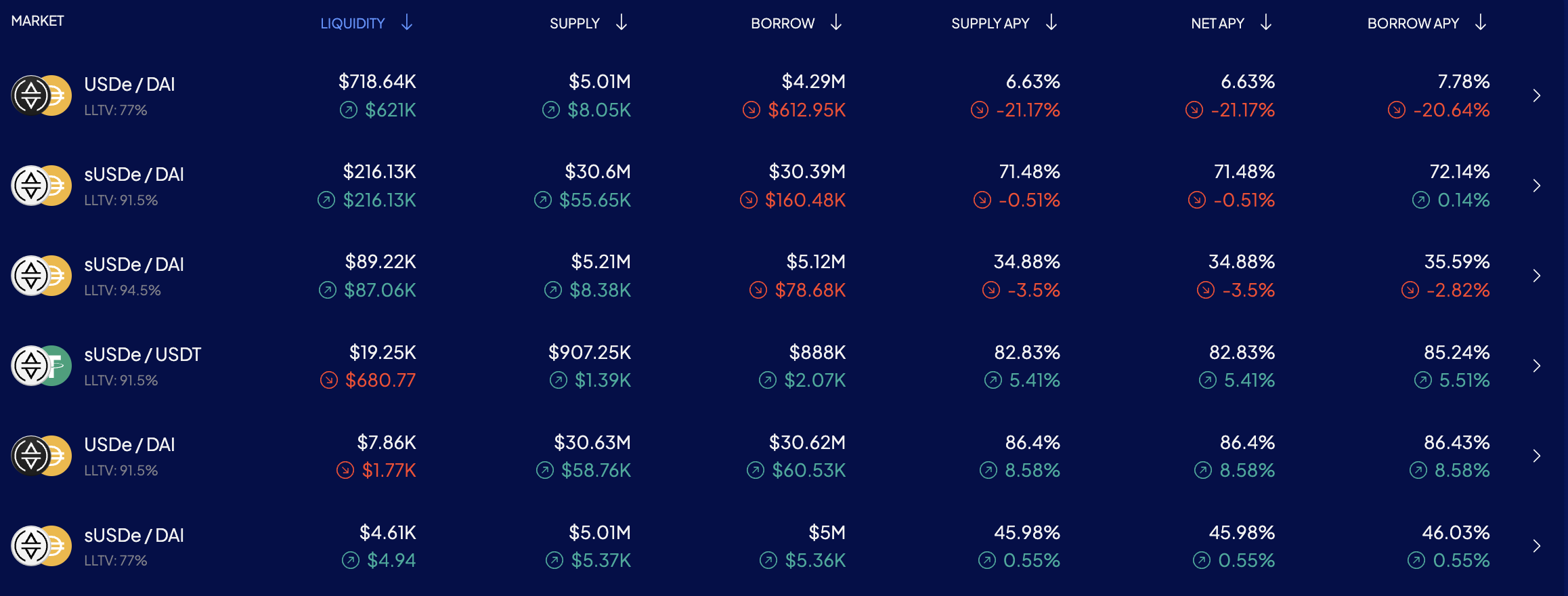Expand the first USDe/DAI row chevron
This screenshot has width=1568, height=596.
point(1537,95)
